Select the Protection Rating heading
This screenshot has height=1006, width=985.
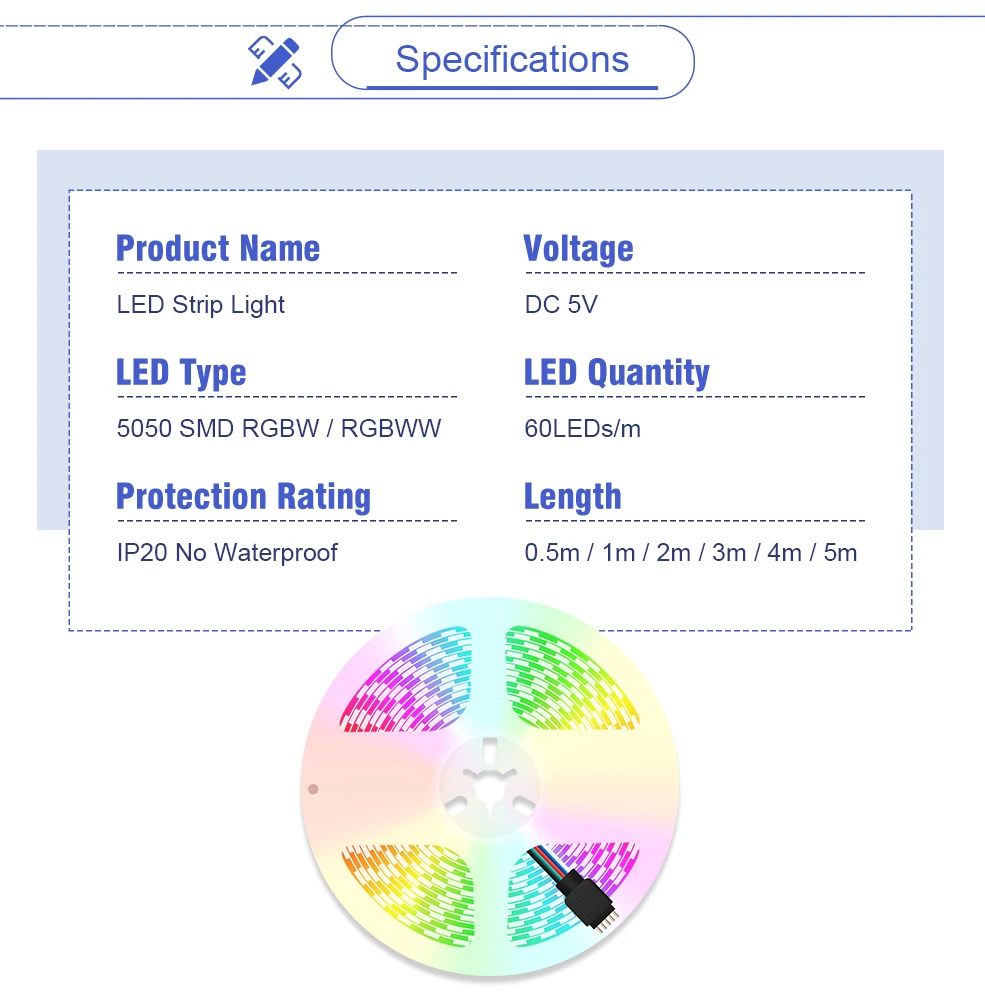(x=243, y=496)
